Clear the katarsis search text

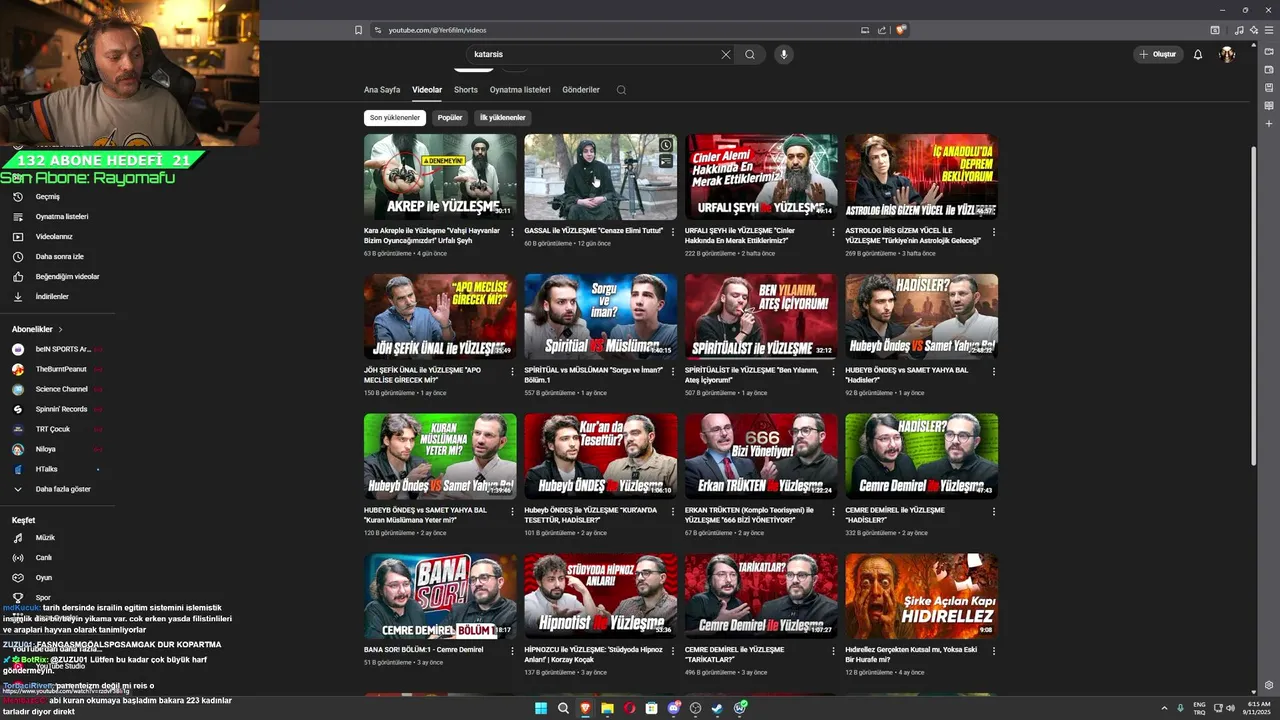726,55
